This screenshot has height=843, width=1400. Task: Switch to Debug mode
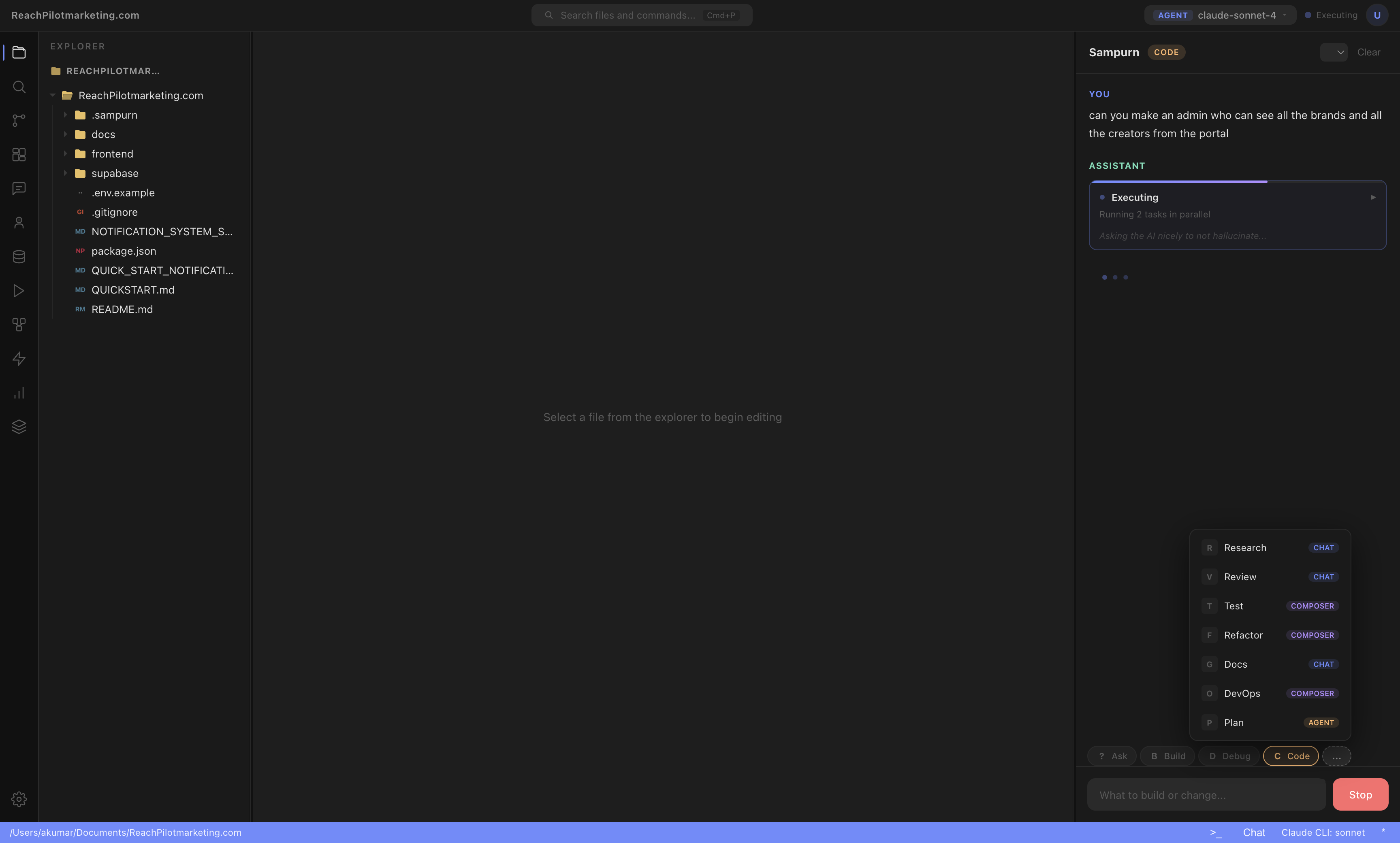[1229, 756]
